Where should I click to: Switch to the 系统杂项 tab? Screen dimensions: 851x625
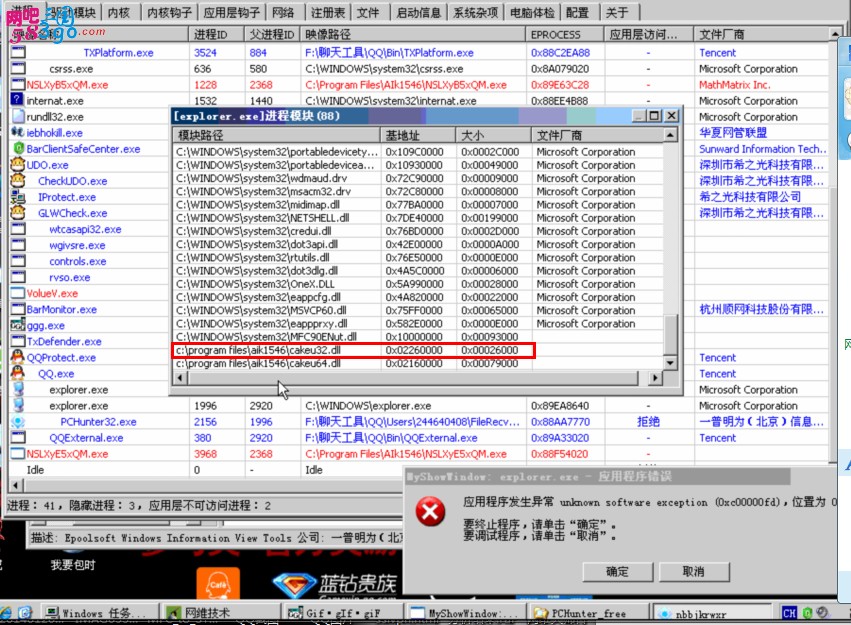coord(475,12)
